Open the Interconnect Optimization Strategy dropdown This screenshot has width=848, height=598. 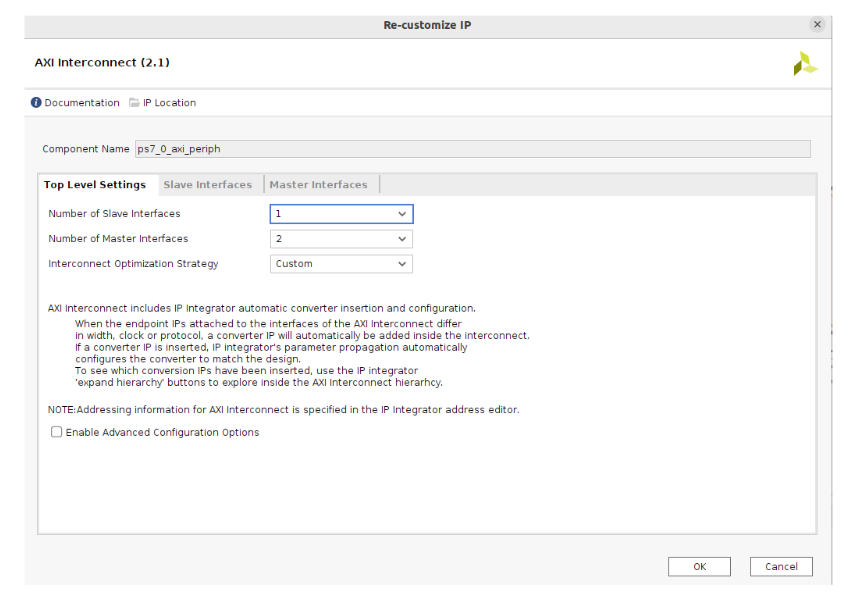click(x=341, y=264)
